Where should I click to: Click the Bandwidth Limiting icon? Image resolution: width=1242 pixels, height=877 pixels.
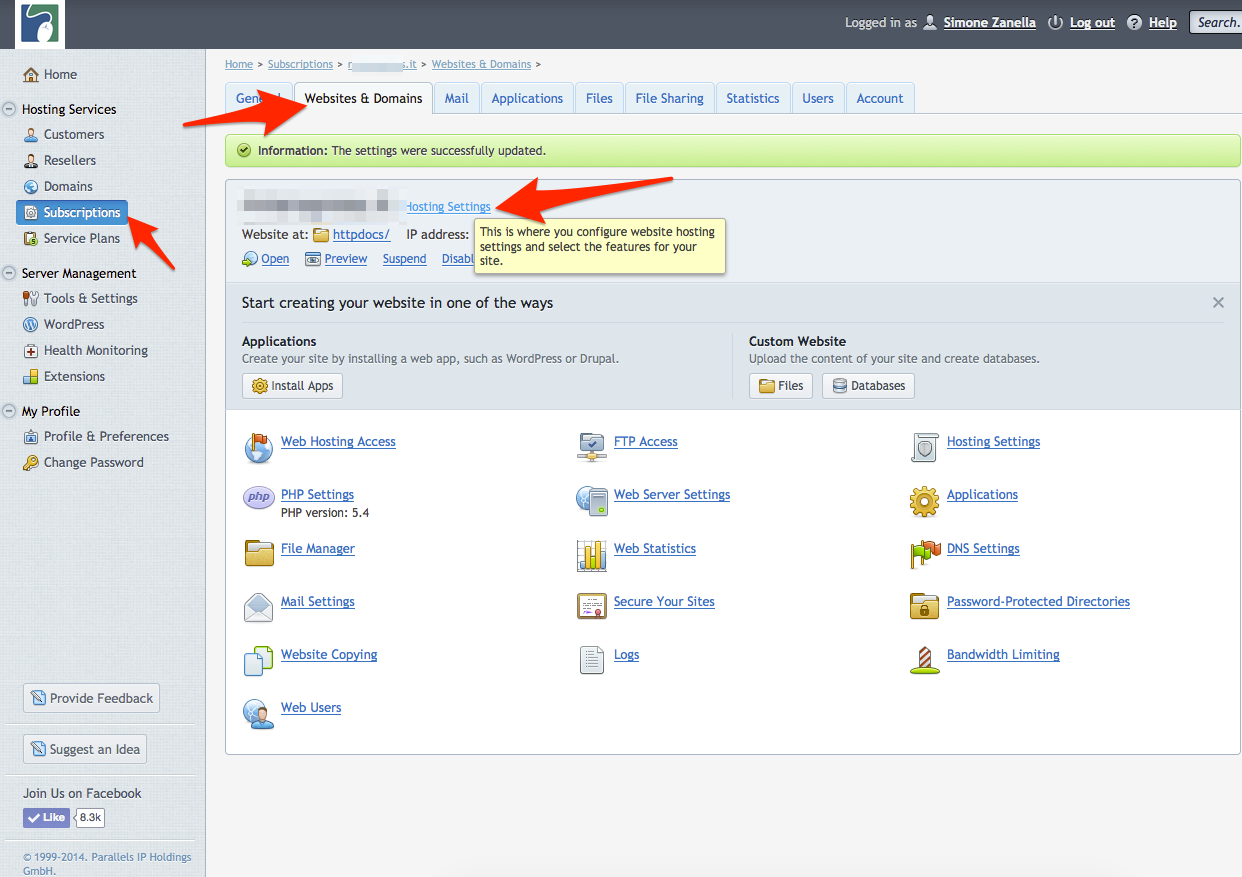point(925,660)
